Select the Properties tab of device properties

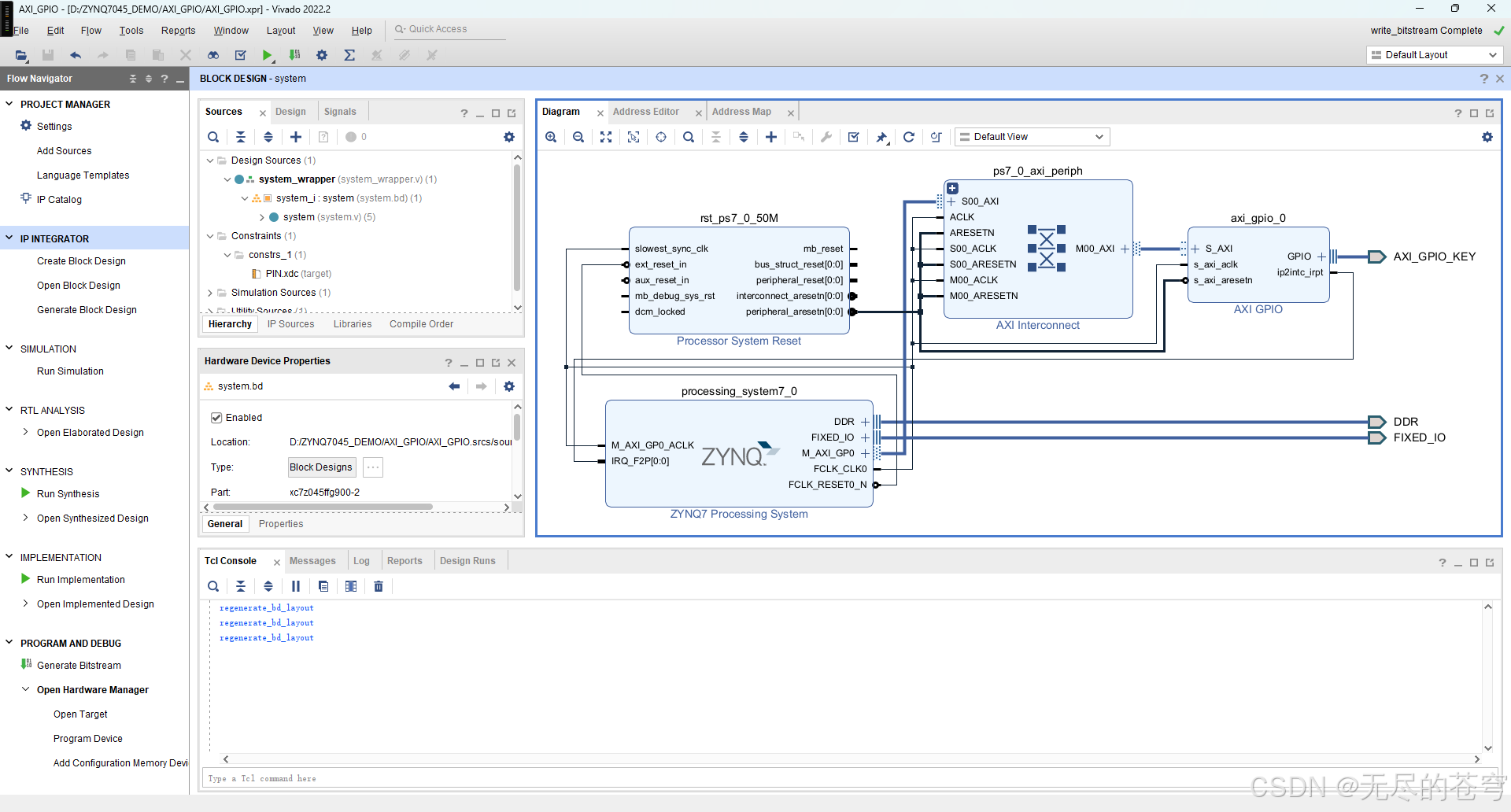281,524
